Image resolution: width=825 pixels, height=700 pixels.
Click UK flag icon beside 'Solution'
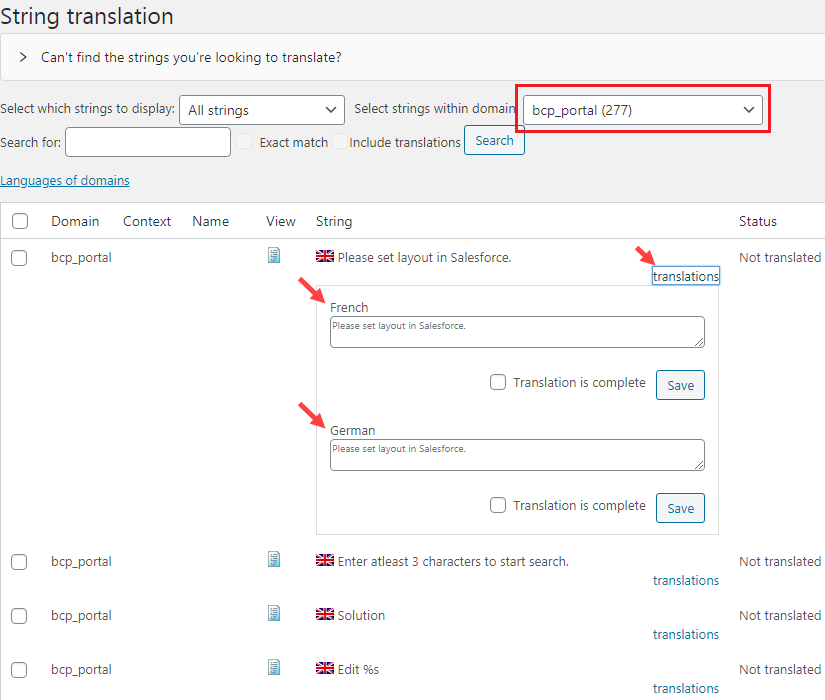325,615
